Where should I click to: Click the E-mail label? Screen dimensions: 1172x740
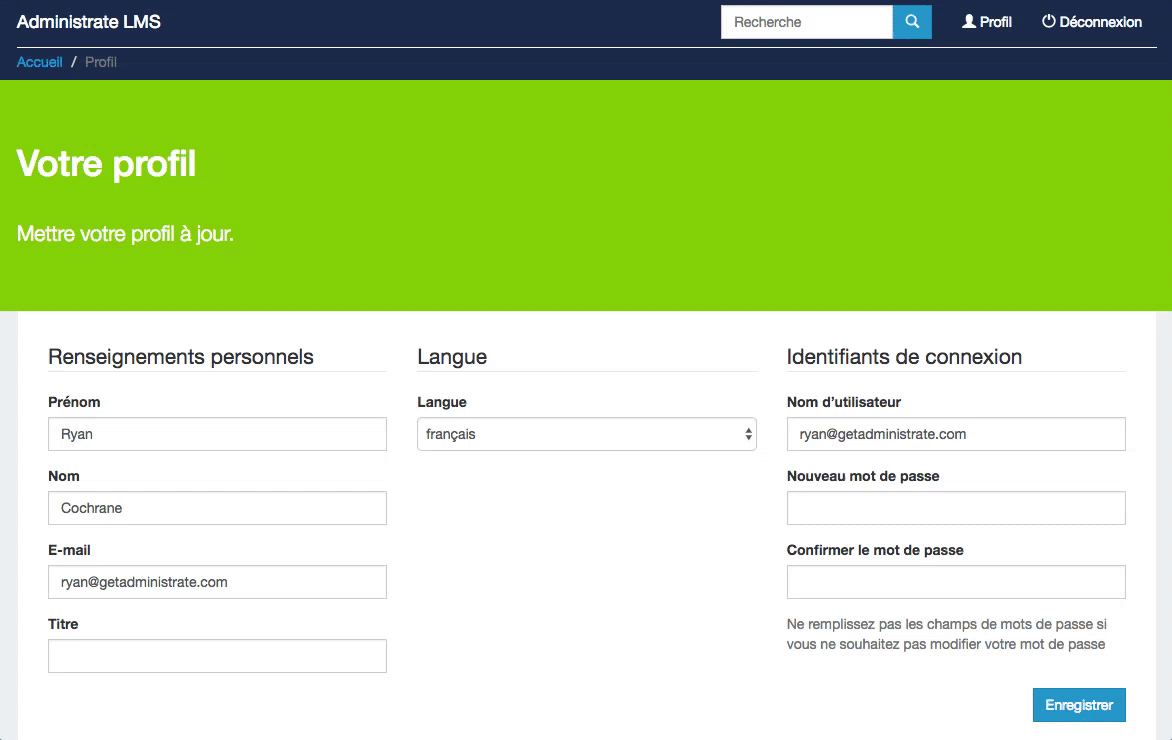pos(70,550)
